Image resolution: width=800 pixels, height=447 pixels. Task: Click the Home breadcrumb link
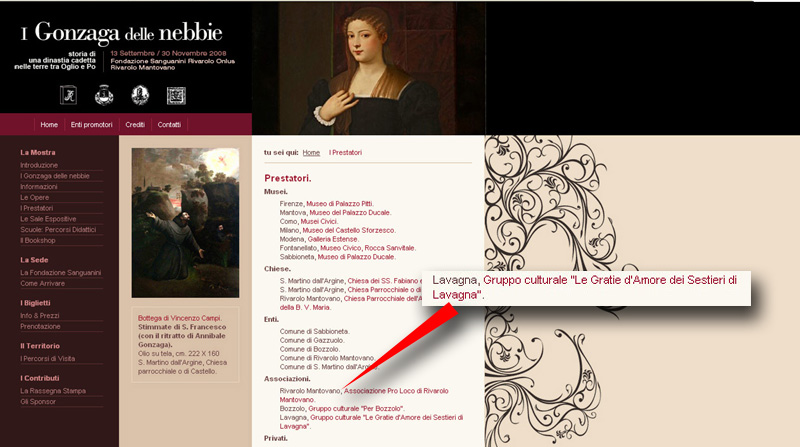click(311, 153)
